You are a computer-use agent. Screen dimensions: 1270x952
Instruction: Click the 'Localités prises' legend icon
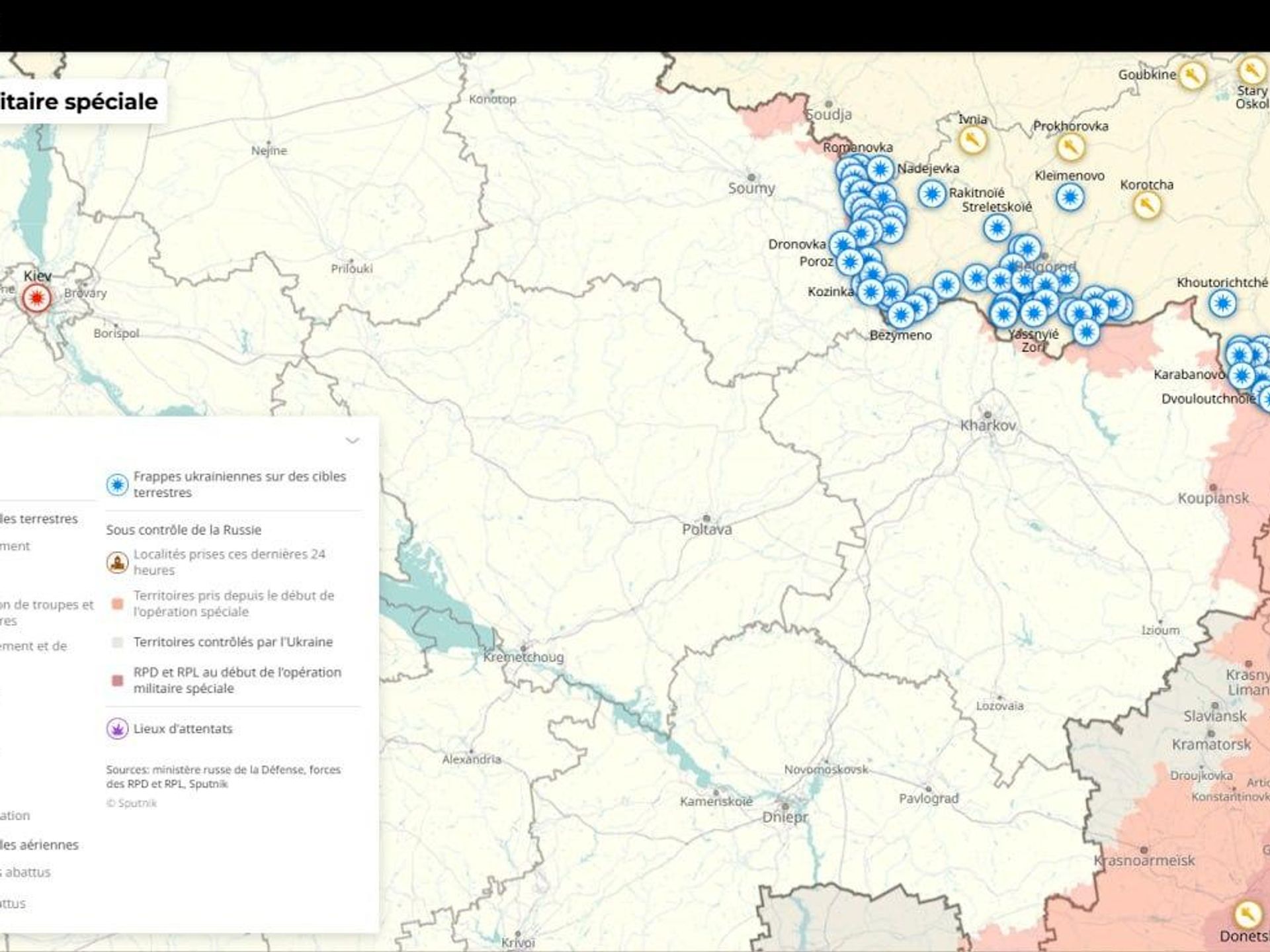[x=117, y=562]
